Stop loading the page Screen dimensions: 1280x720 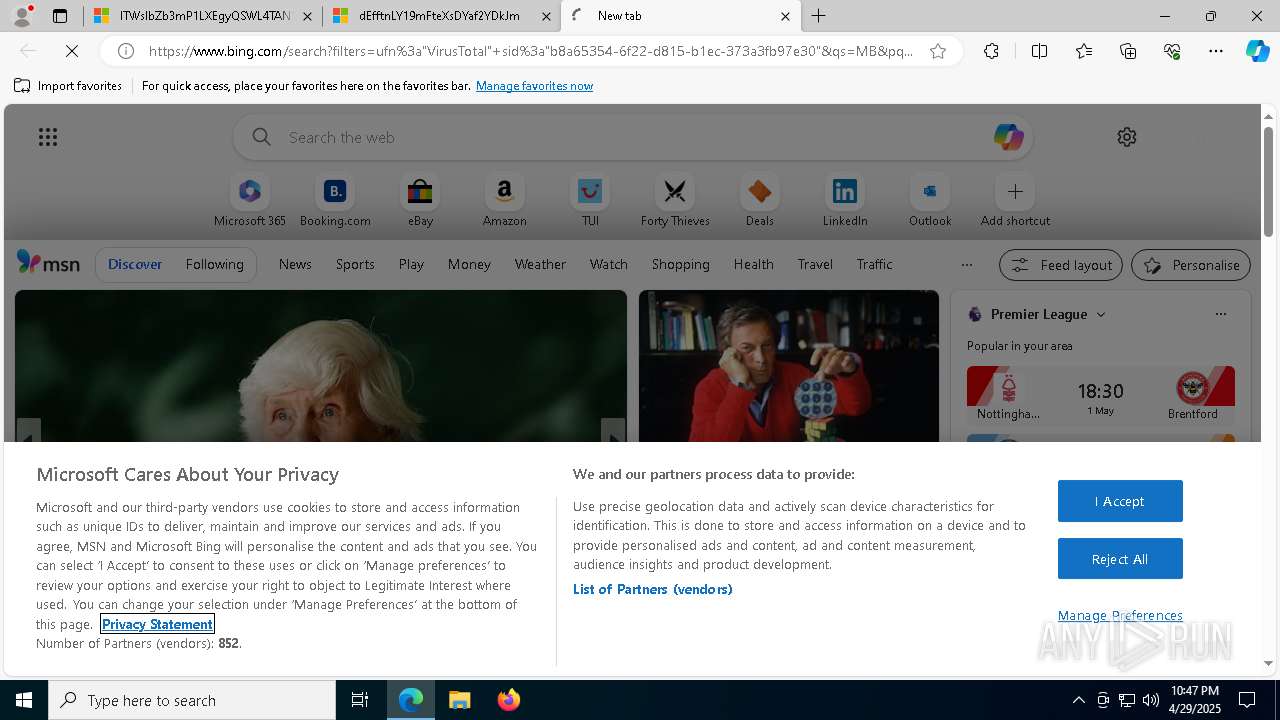click(72, 51)
